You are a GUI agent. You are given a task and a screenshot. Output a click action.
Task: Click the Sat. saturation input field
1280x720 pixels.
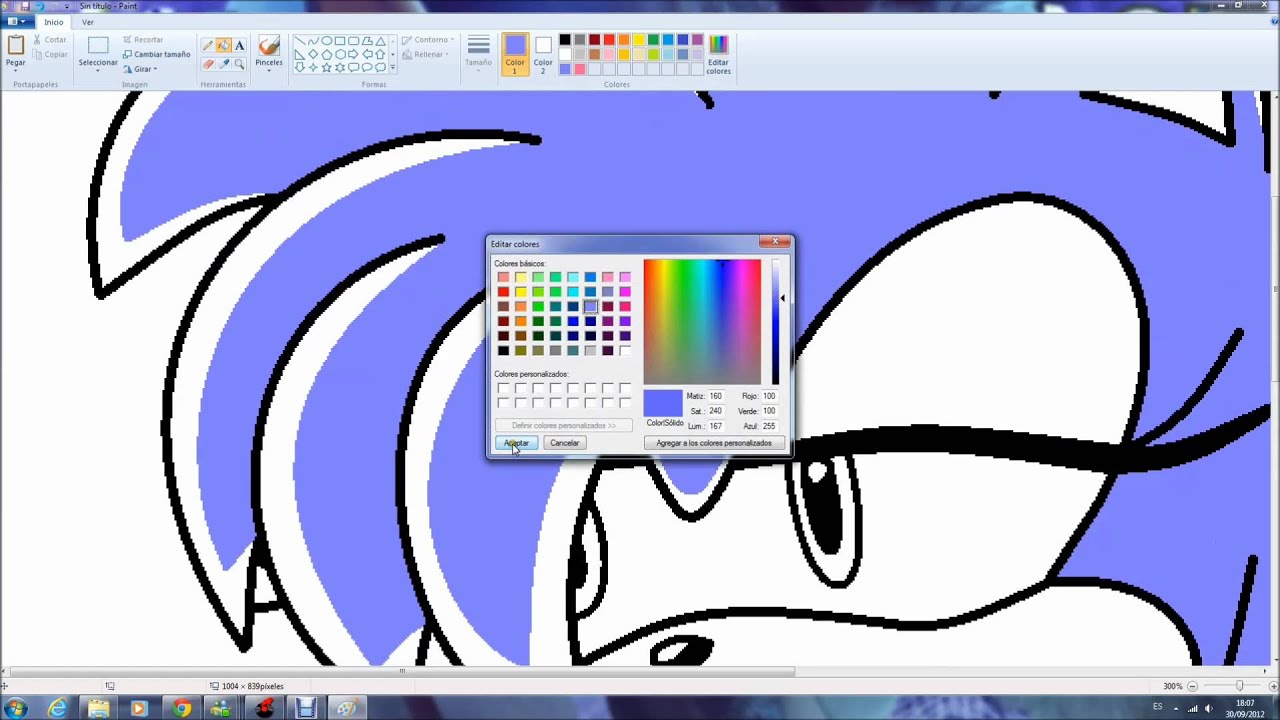[716, 411]
